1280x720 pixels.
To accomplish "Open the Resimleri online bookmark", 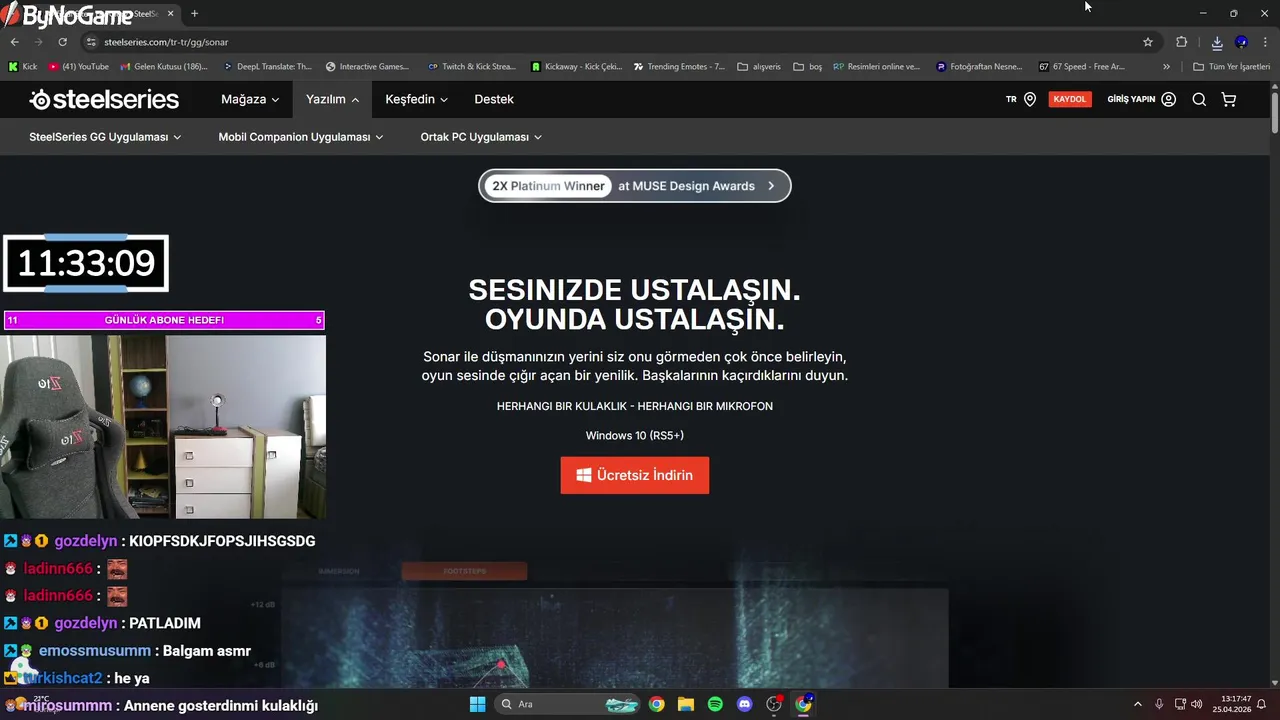I will [x=876, y=67].
